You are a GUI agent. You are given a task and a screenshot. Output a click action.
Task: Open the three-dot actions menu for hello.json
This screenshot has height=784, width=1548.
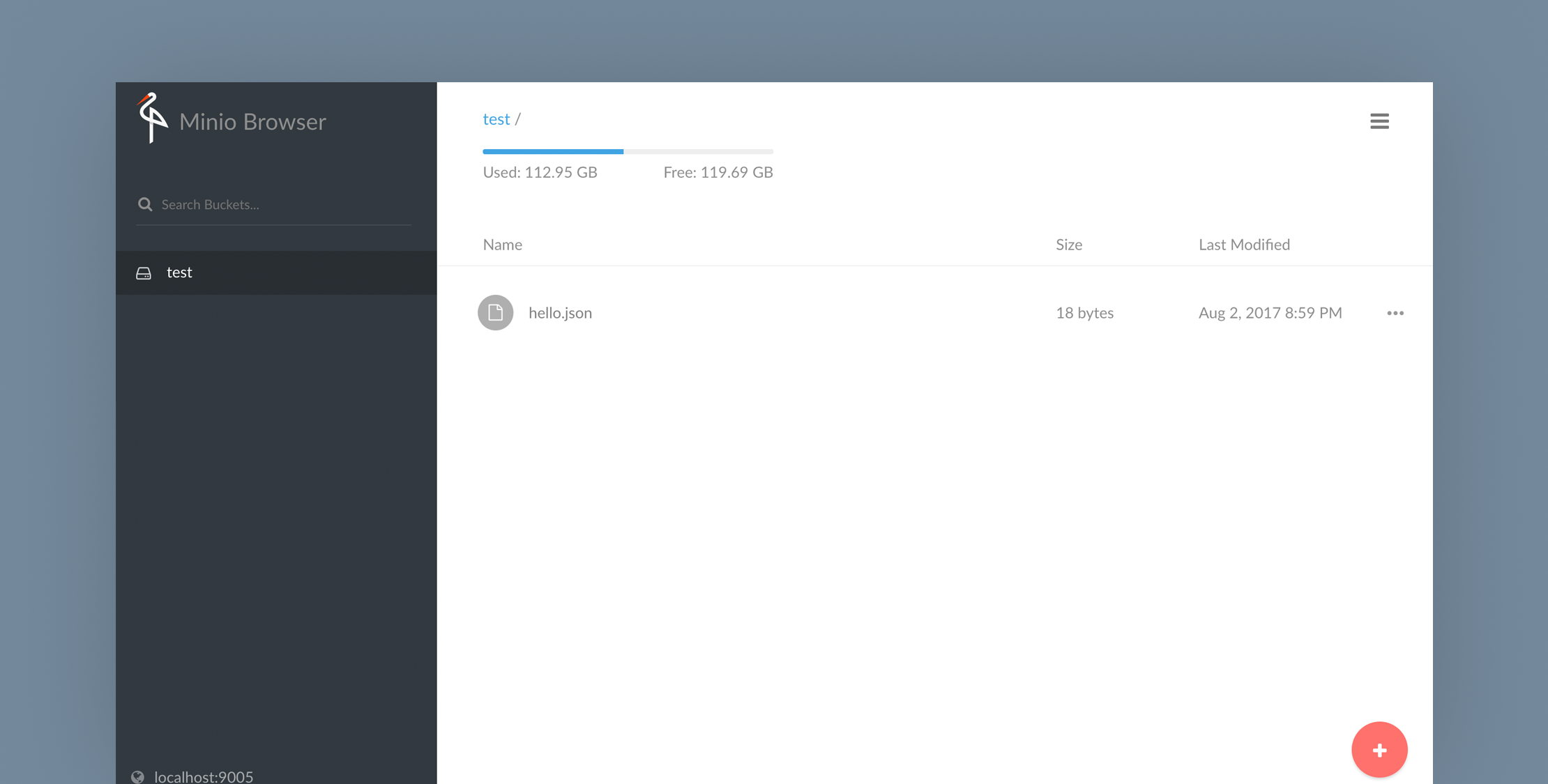[1395, 313]
